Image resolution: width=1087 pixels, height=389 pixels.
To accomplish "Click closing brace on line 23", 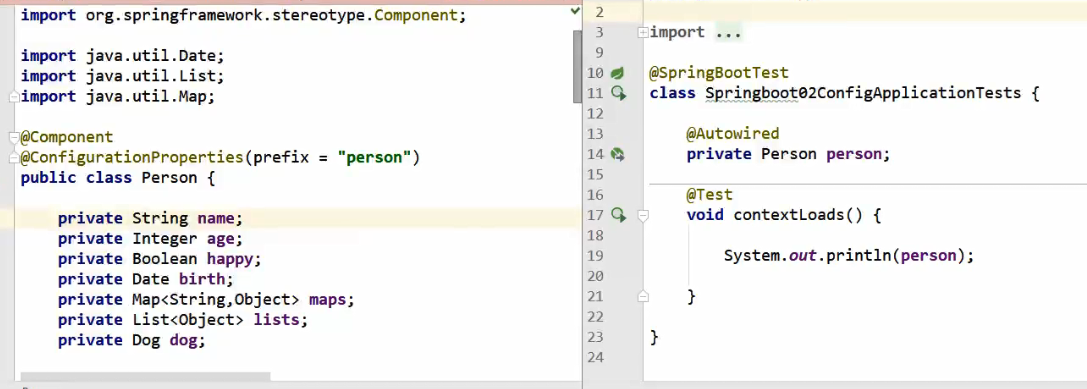I will click(654, 338).
